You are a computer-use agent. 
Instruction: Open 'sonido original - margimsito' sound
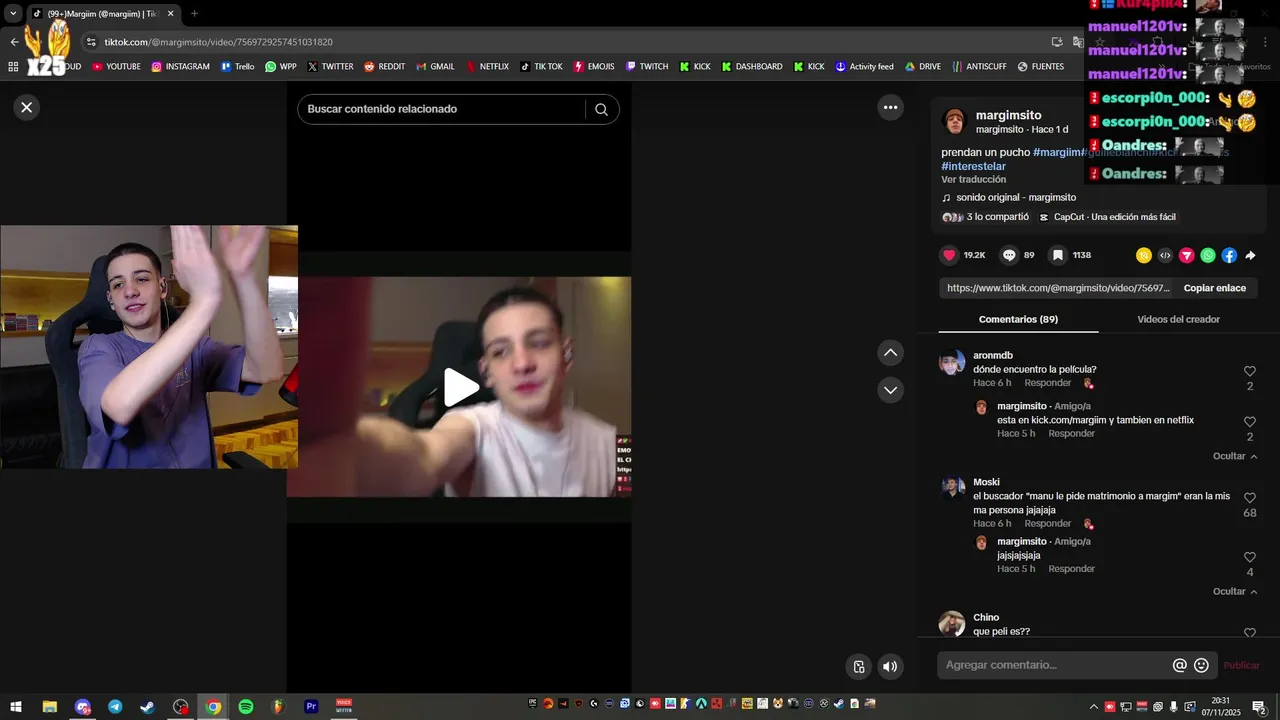point(1009,197)
